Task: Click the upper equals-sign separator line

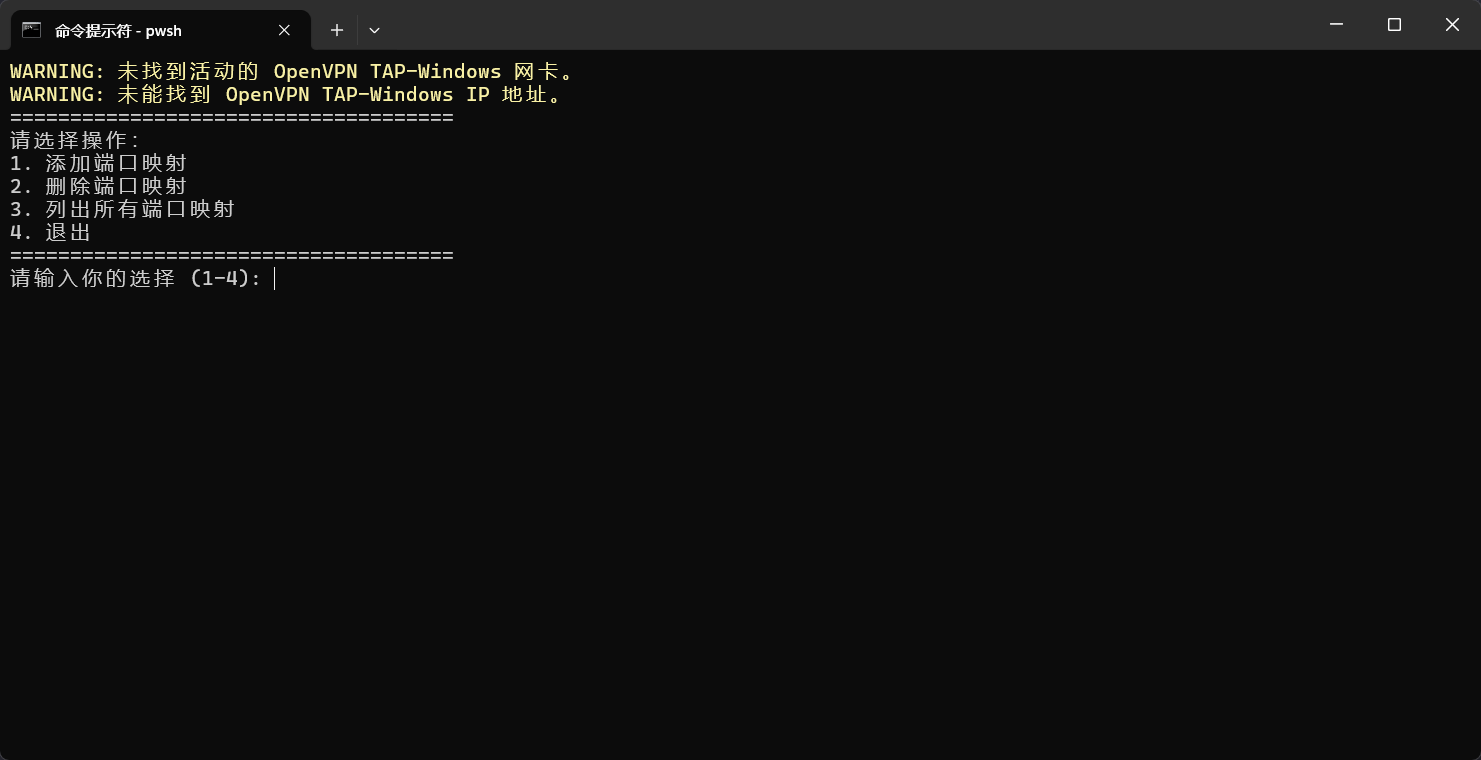Action: pyautogui.click(x=232, y=118)
